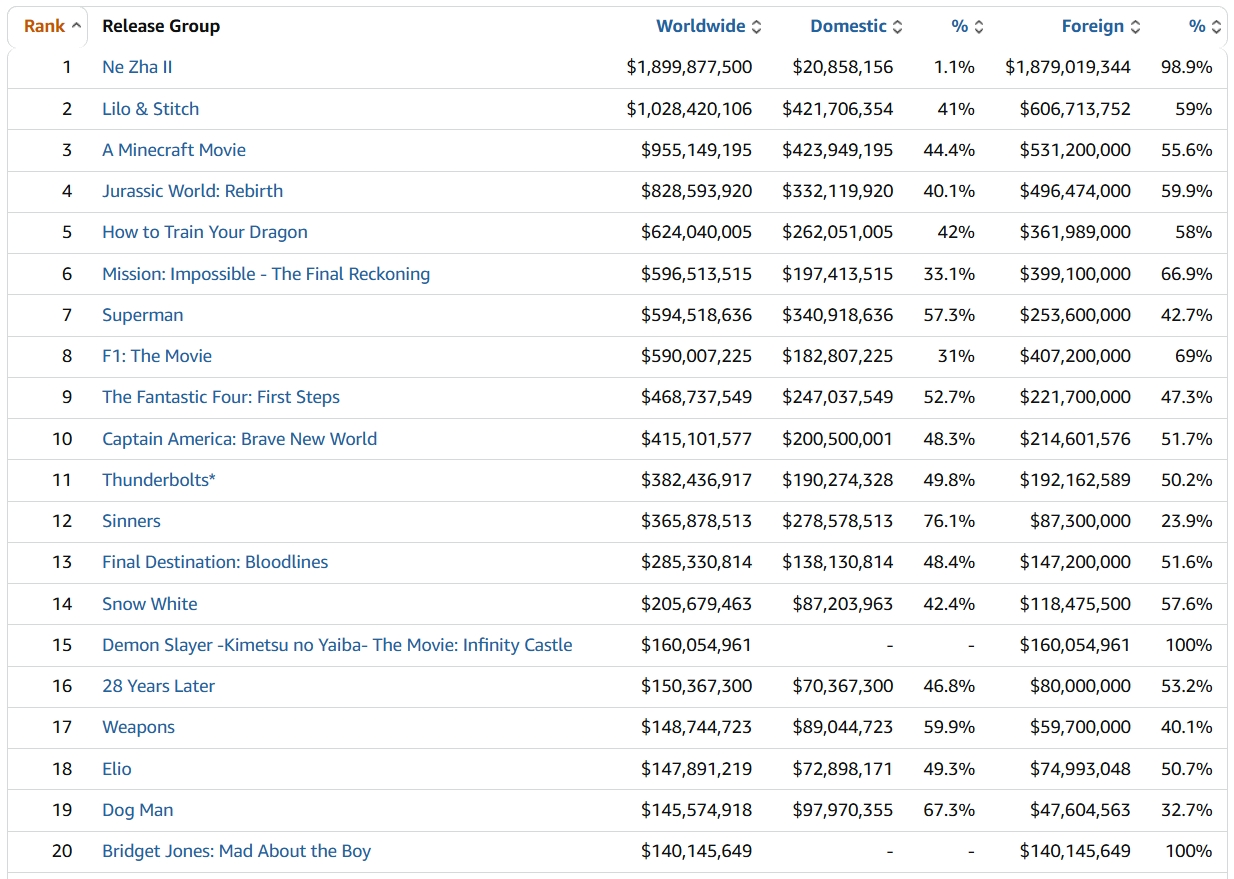The width and height of the screenshot is (1234, 879).
Task: Sort by the Worldwide column header
Action: tap(701, 27)
